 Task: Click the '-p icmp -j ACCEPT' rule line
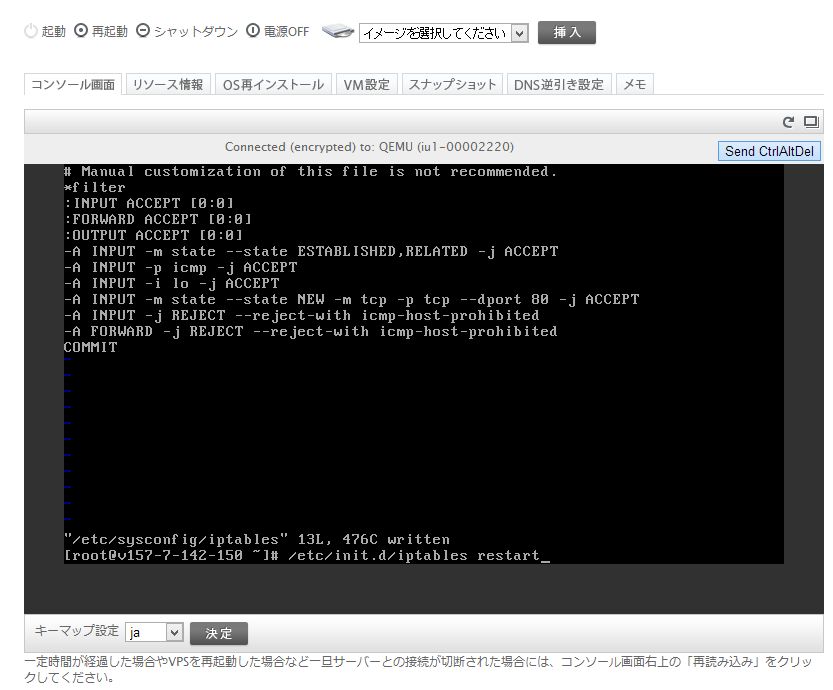(x=181, y=267)
